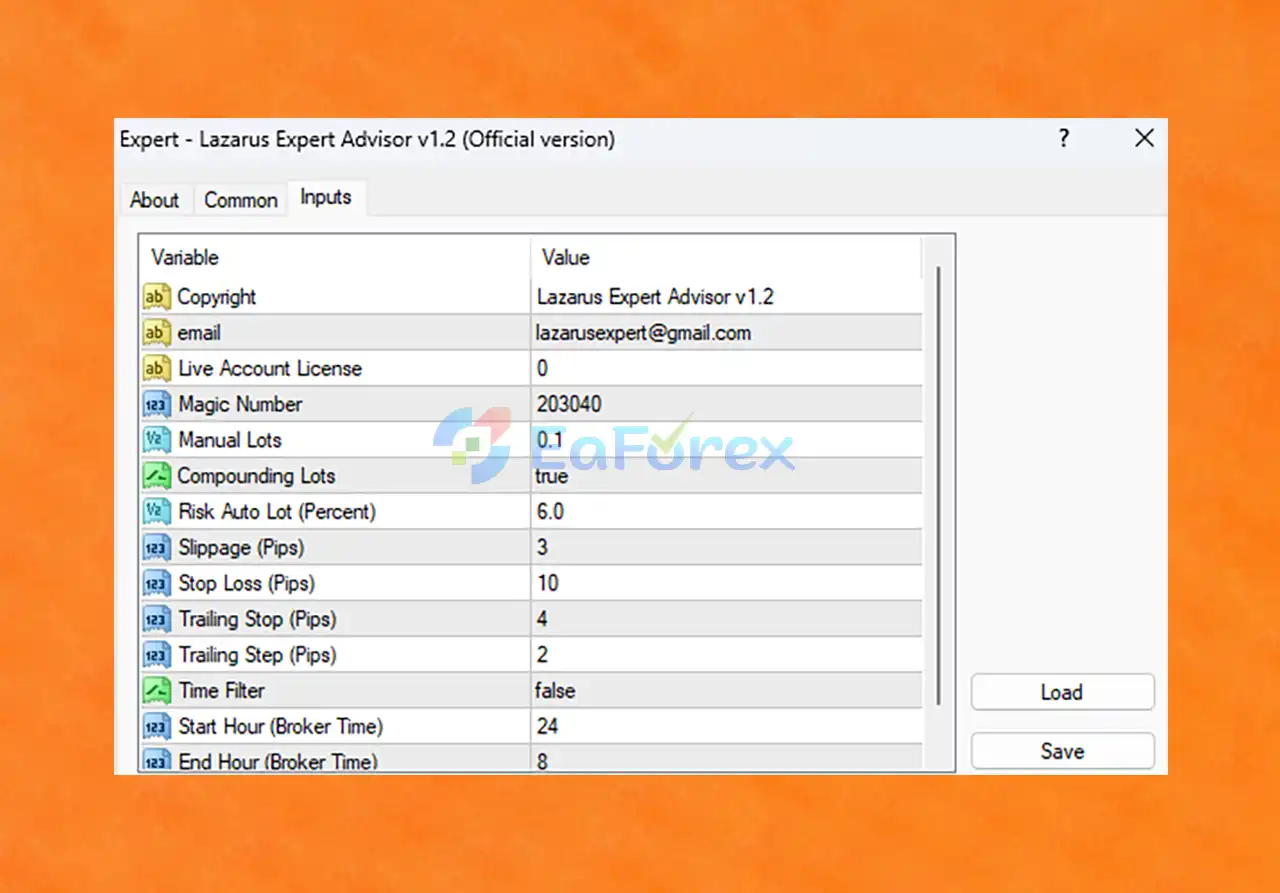Click the Copyright row string icon
Image resolution: width=1280 pixels, height=893 pixels.
click(x=157, y=297)
